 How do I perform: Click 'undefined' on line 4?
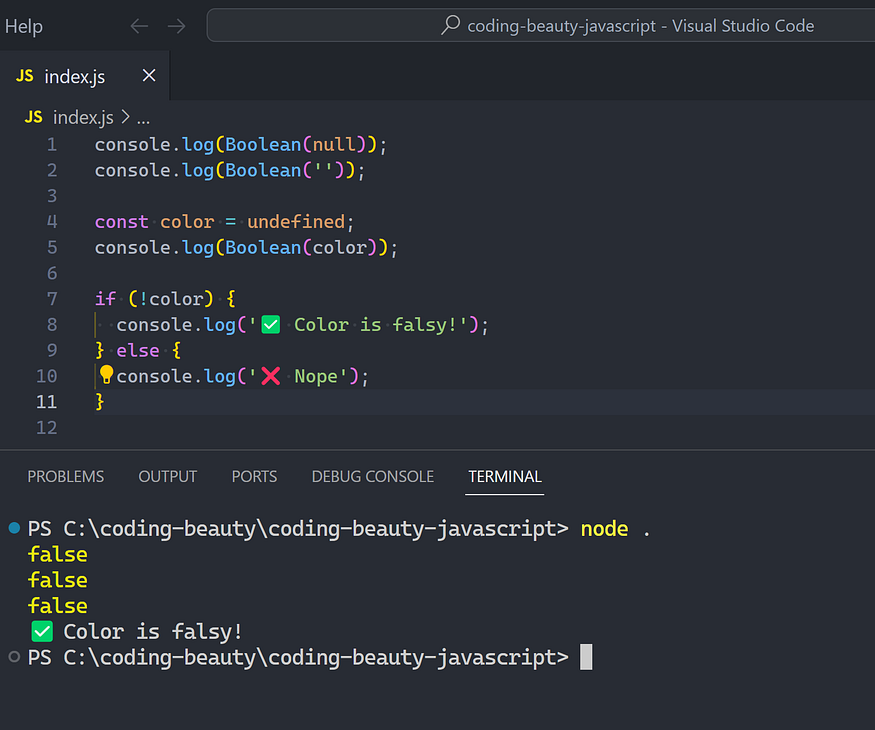coord(296,222)
